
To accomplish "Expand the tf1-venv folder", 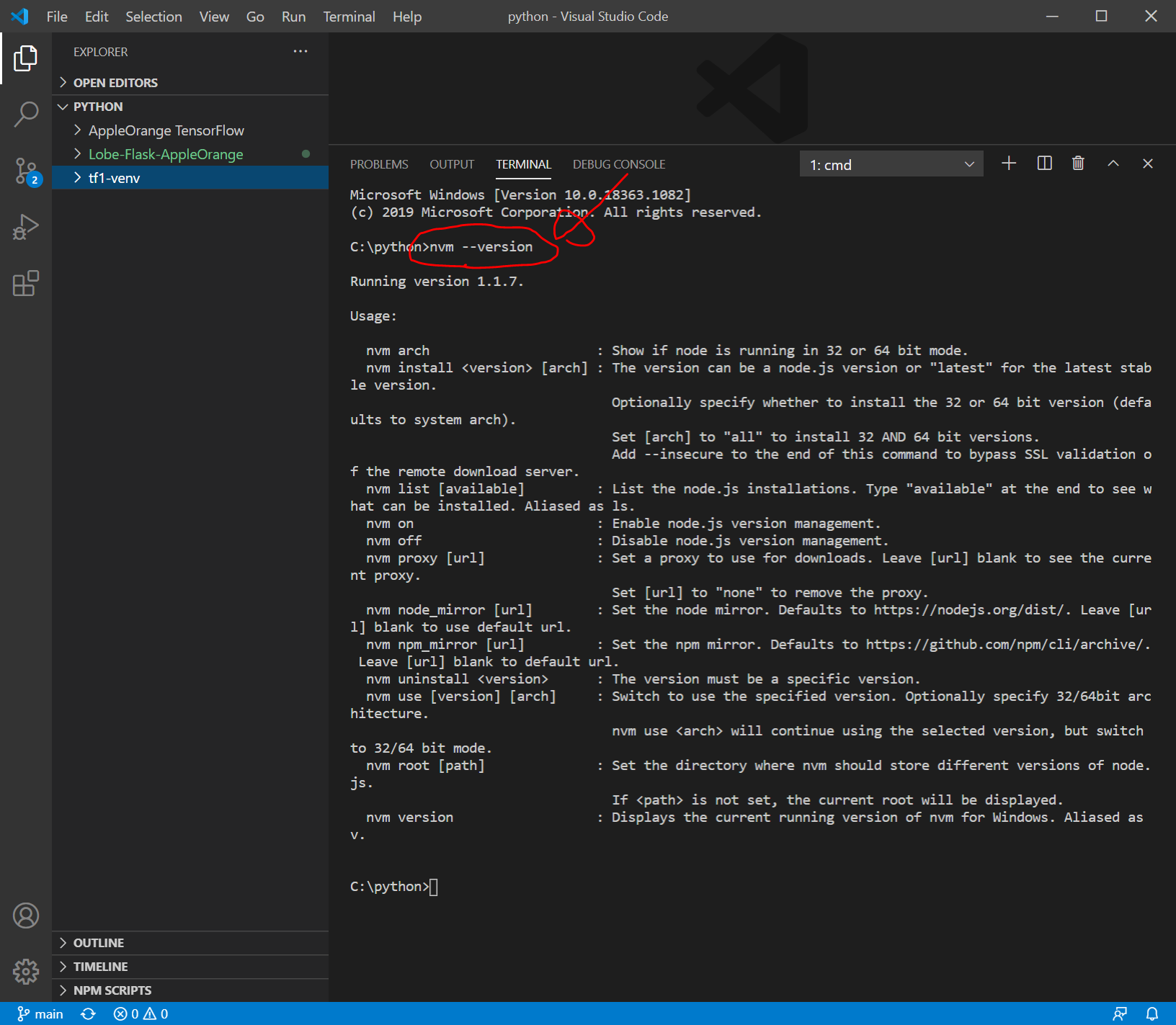I will [x=190, y=178].
